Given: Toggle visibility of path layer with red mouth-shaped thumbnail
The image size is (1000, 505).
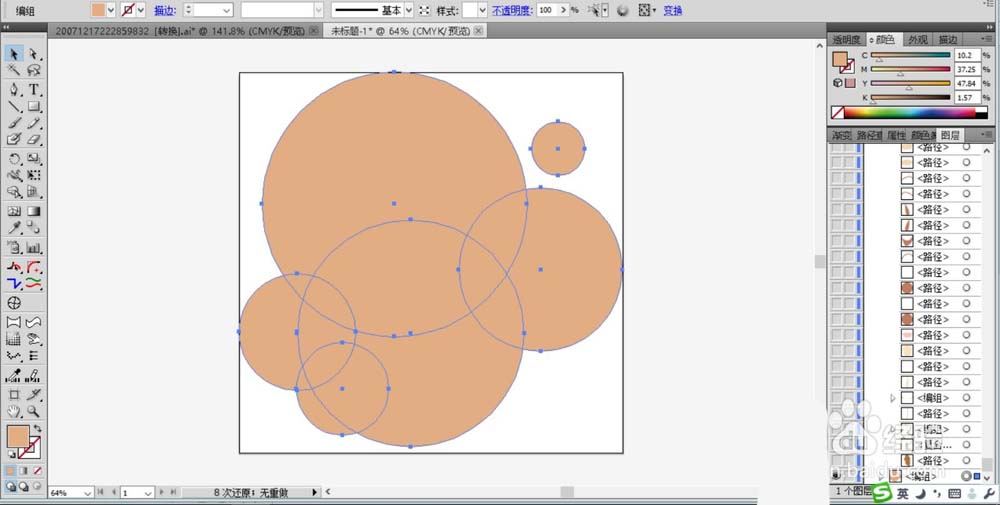Looking at the screenshot, I should point(836,241).
